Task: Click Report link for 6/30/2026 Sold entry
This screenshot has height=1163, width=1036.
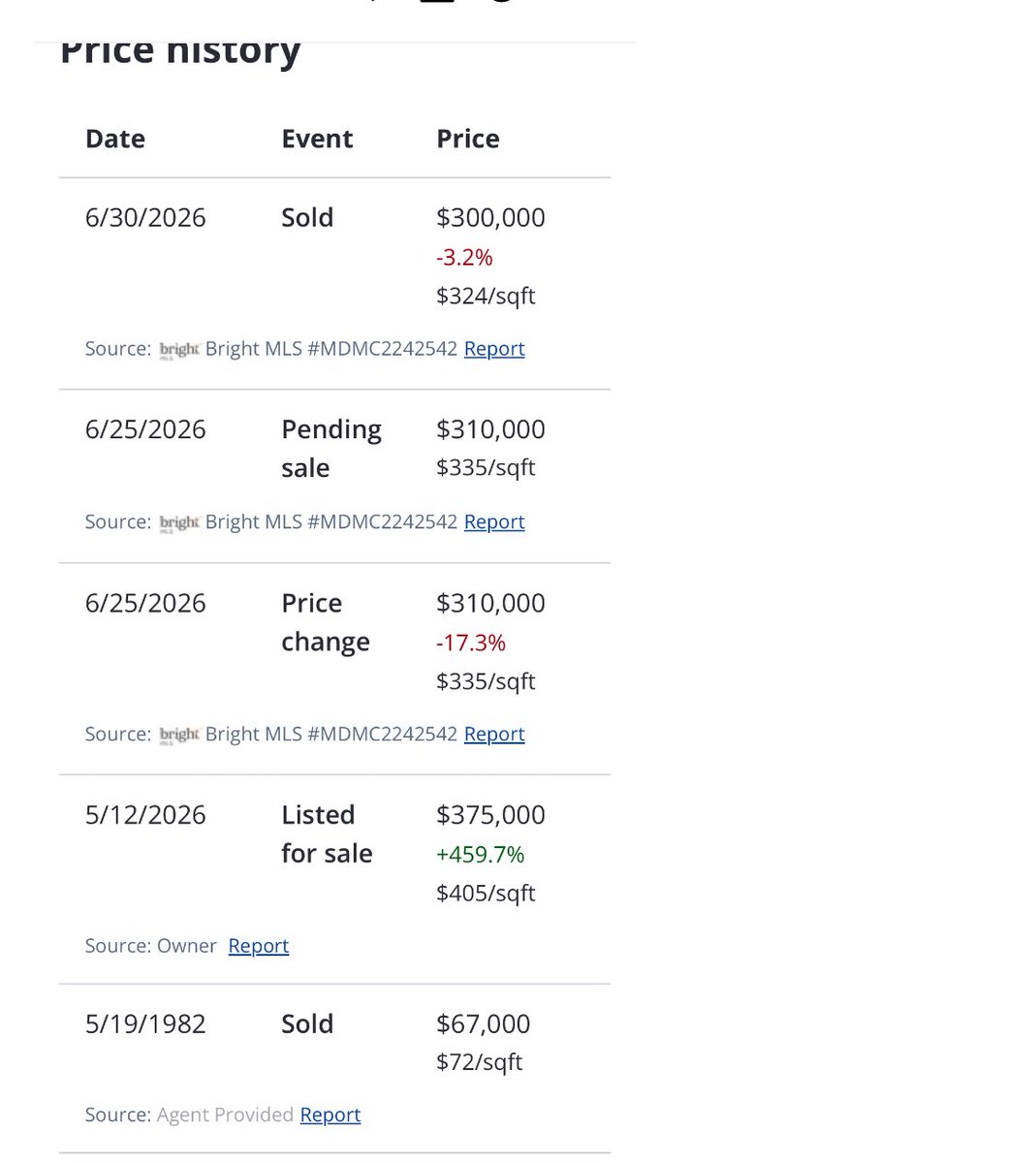Action: tap(494, 349)
